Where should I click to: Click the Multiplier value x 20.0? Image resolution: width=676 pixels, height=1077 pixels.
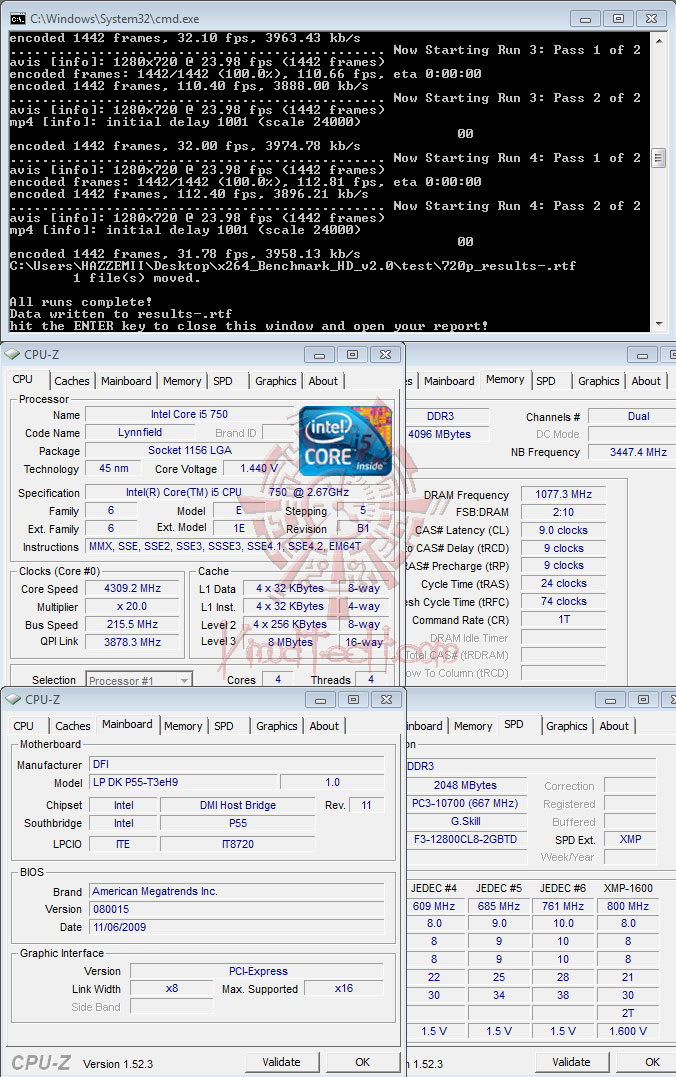tap(133, 606)
